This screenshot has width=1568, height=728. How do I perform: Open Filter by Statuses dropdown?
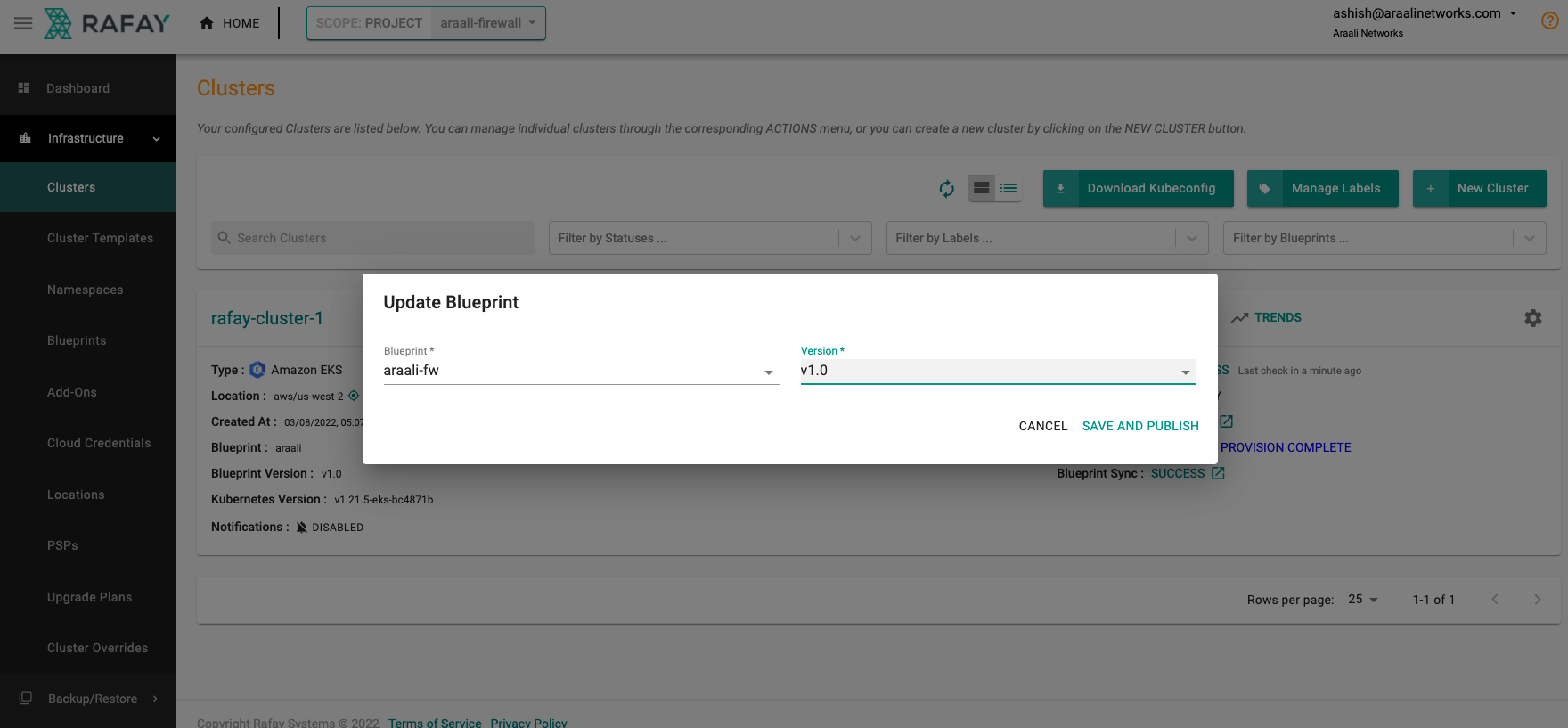pyautogui.click(x=710, y=238)
